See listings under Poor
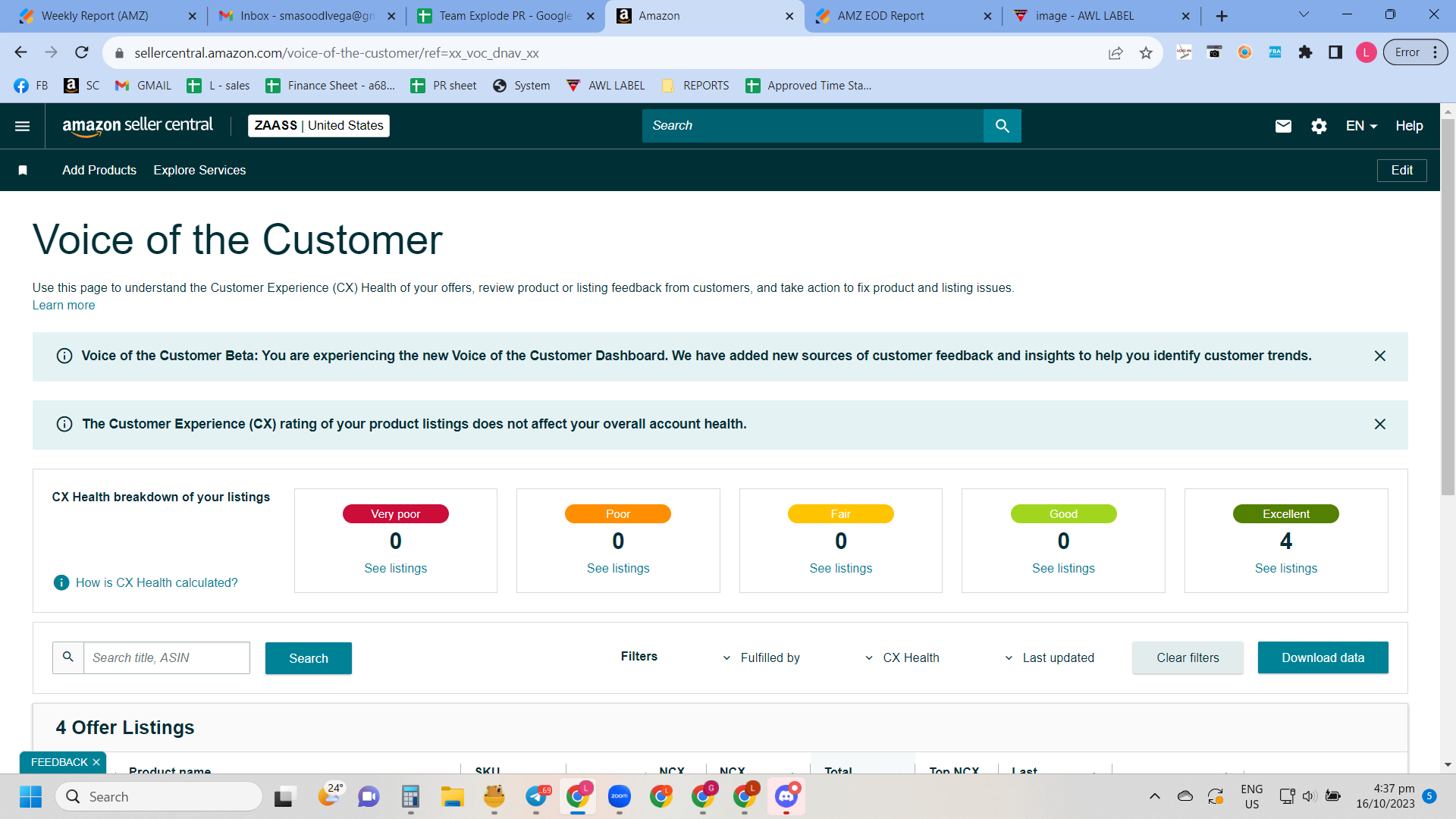Screen dimensions: 1456x819 [x=618, y=569]
